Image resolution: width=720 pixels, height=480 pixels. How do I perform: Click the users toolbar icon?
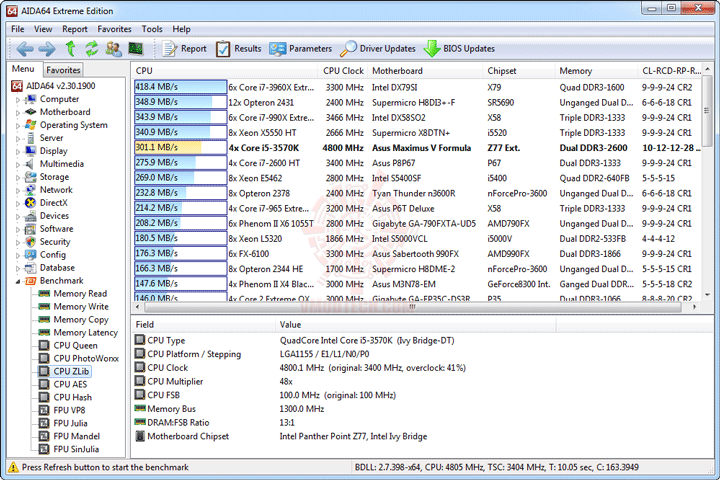(113, 49)
